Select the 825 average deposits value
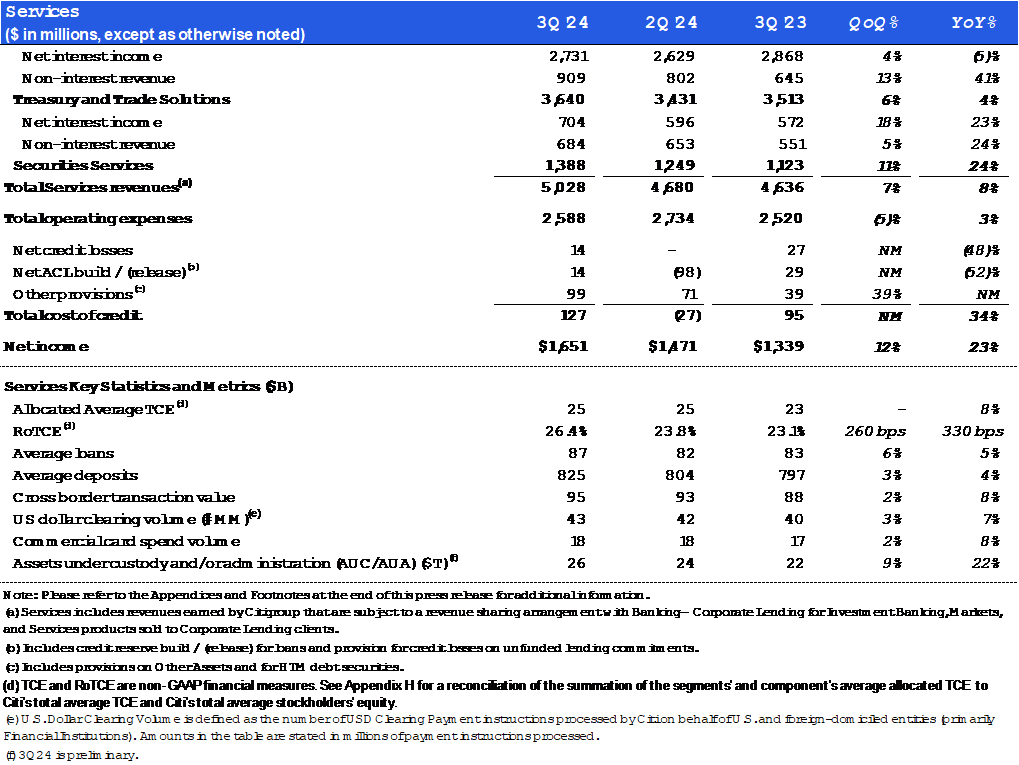The height and width of the screenshot is (765, 1019). point(571,475)
